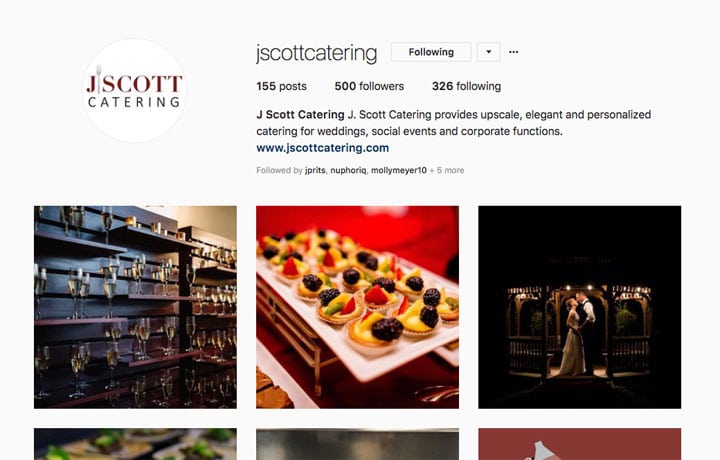
Task: Expand the suggested accounts dropdown arrow
Action: point(489,52)
